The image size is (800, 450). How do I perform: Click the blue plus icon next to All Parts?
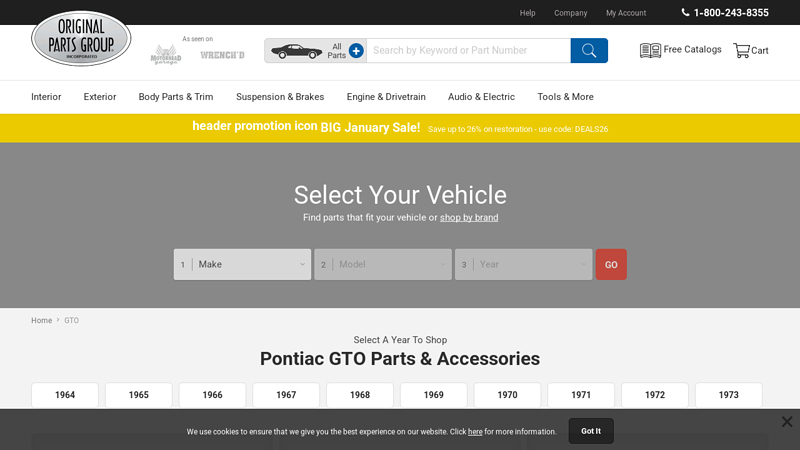[356, 51]
